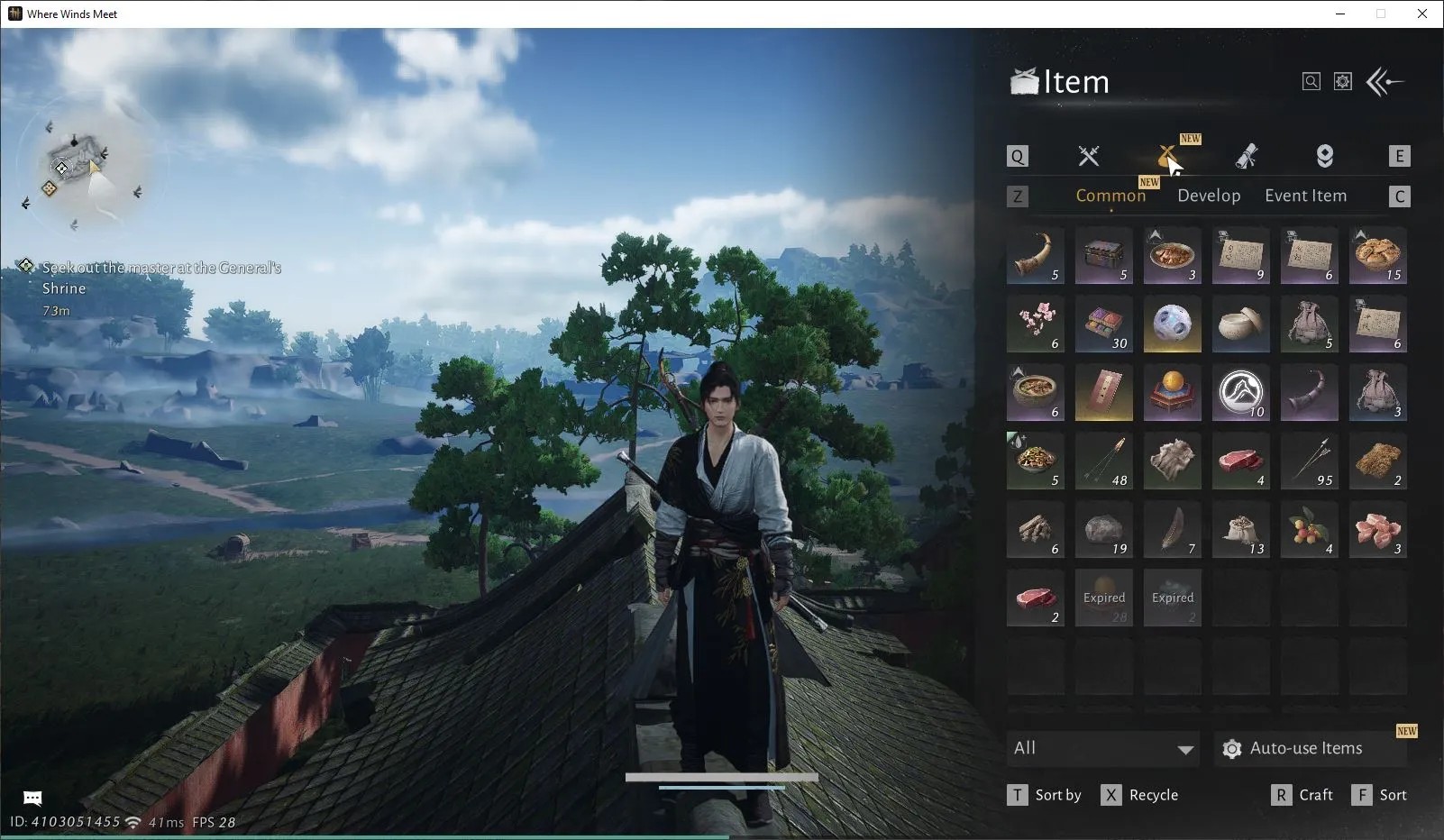Viewport: 1444px width, 840px height.
Task: Open the scroll category icon
Action: 1247,156
